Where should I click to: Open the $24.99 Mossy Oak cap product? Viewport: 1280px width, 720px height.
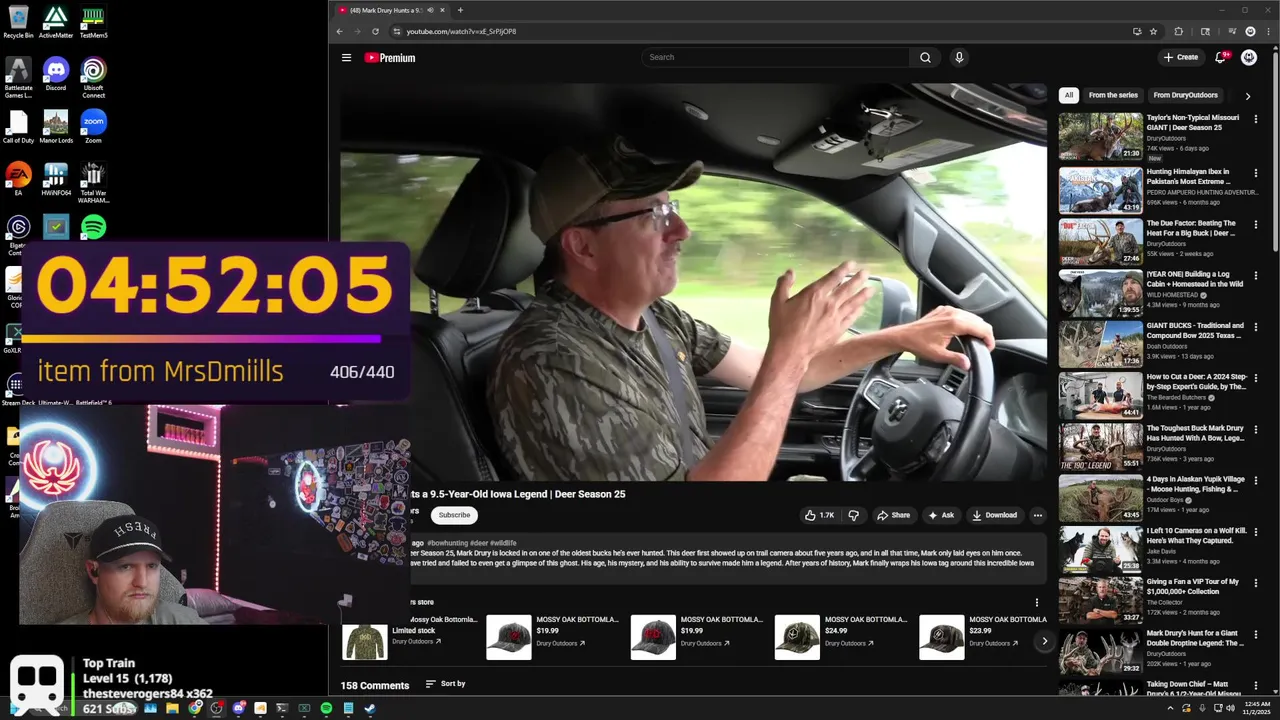[797, 638]
